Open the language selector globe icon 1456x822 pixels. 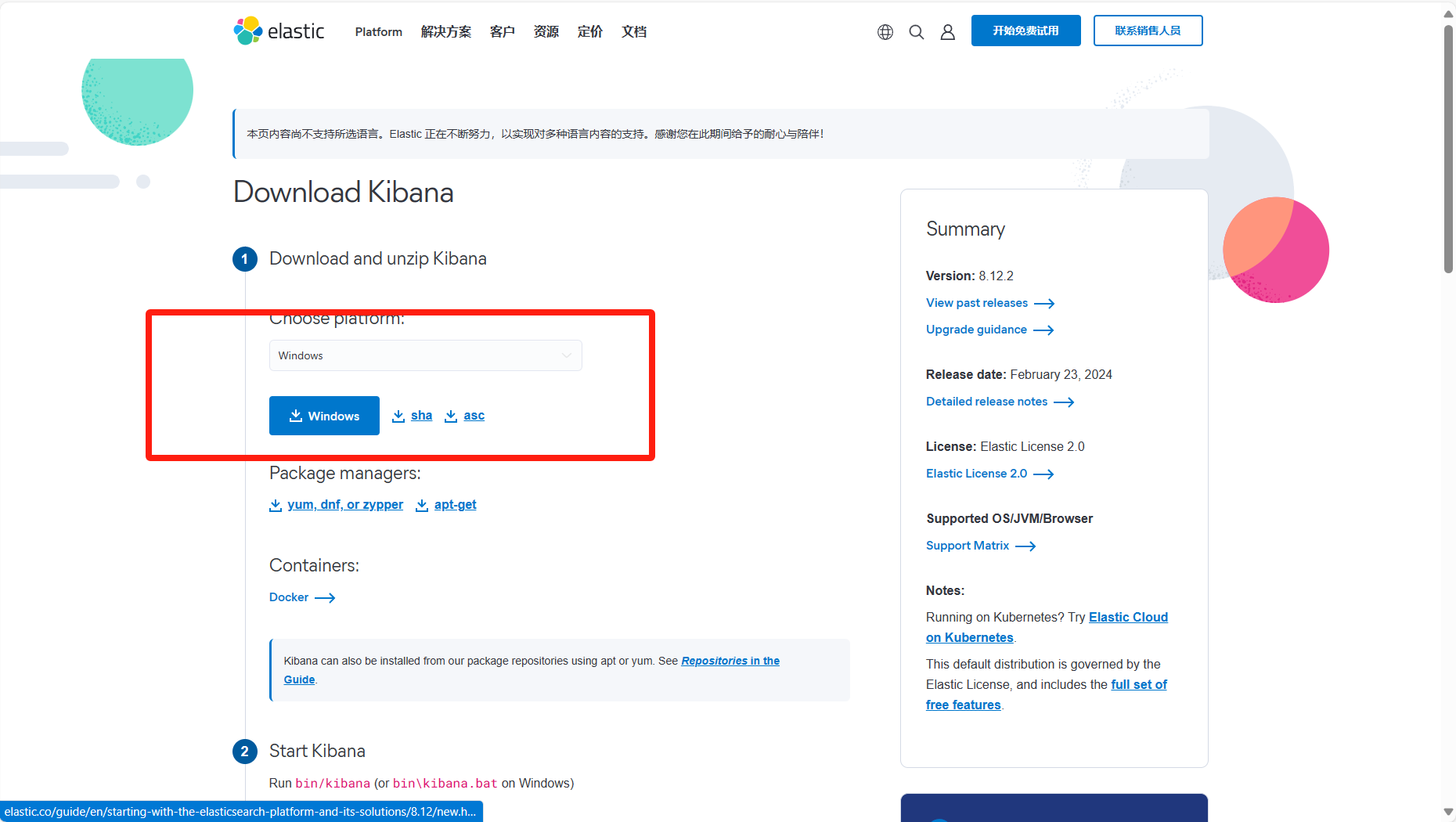[885, 32]
